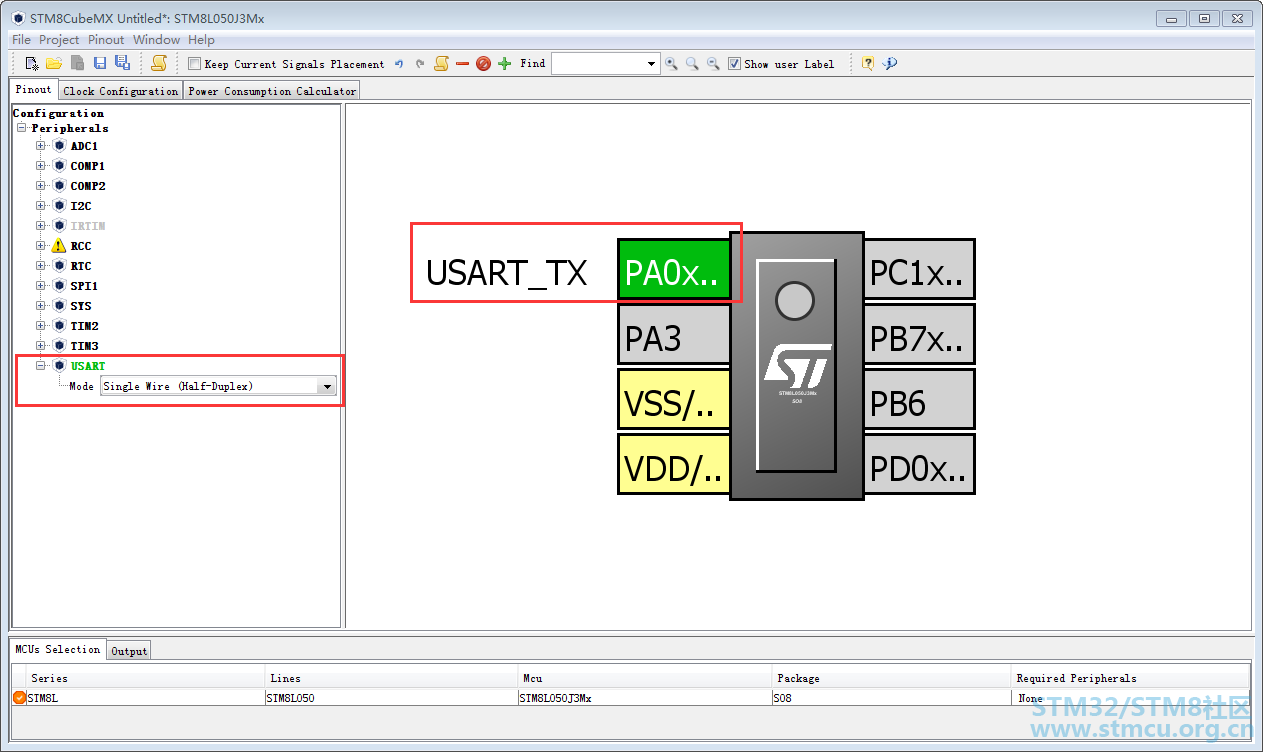Click the second magnifier zoom icon
Viewport: 1263px width, 752px height.
(x=692, y=63)
